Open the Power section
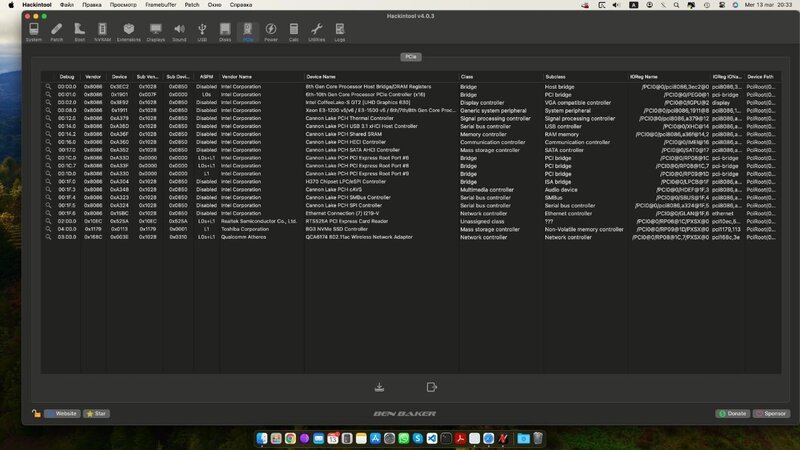 click(271, 31)
